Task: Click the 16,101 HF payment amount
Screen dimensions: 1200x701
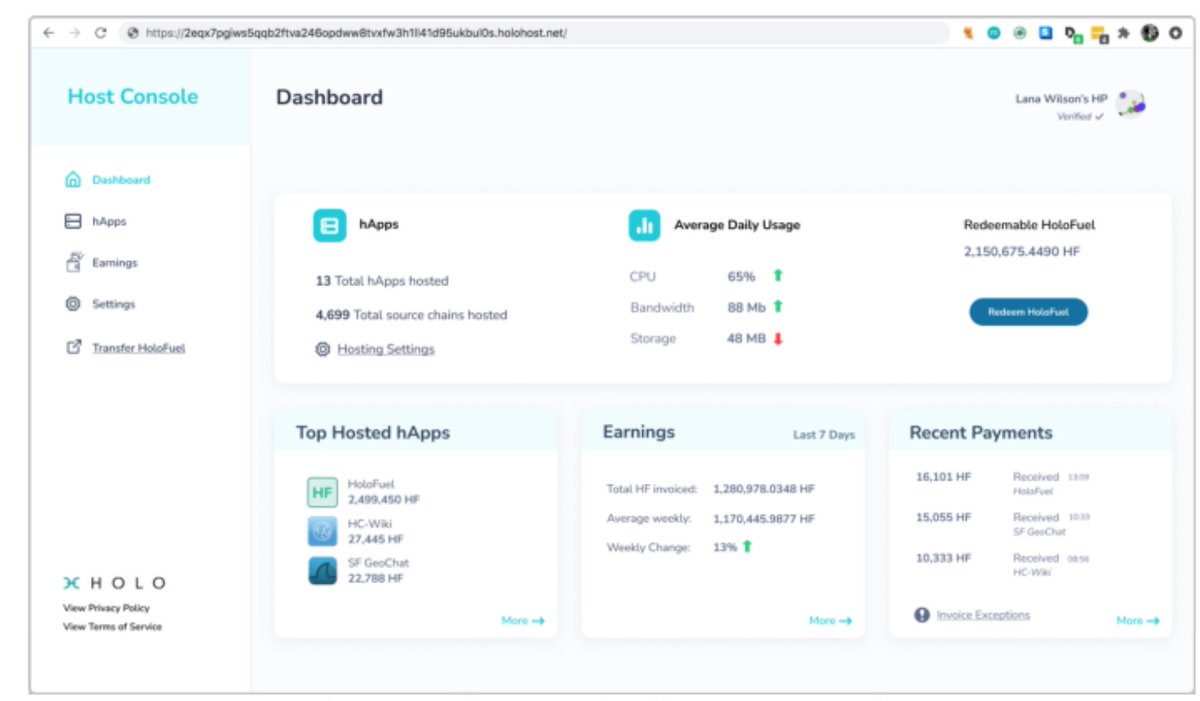Action: 943,477
